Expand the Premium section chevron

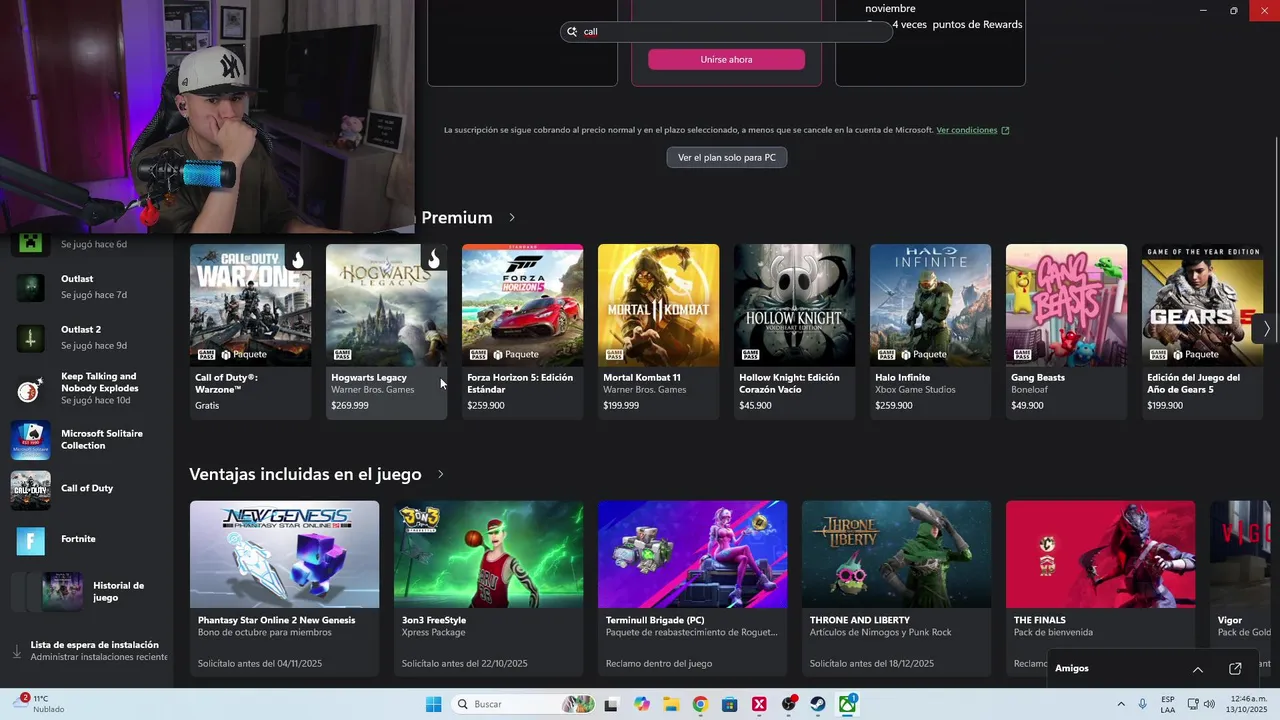pyautogui.click(x=512, y=217)
